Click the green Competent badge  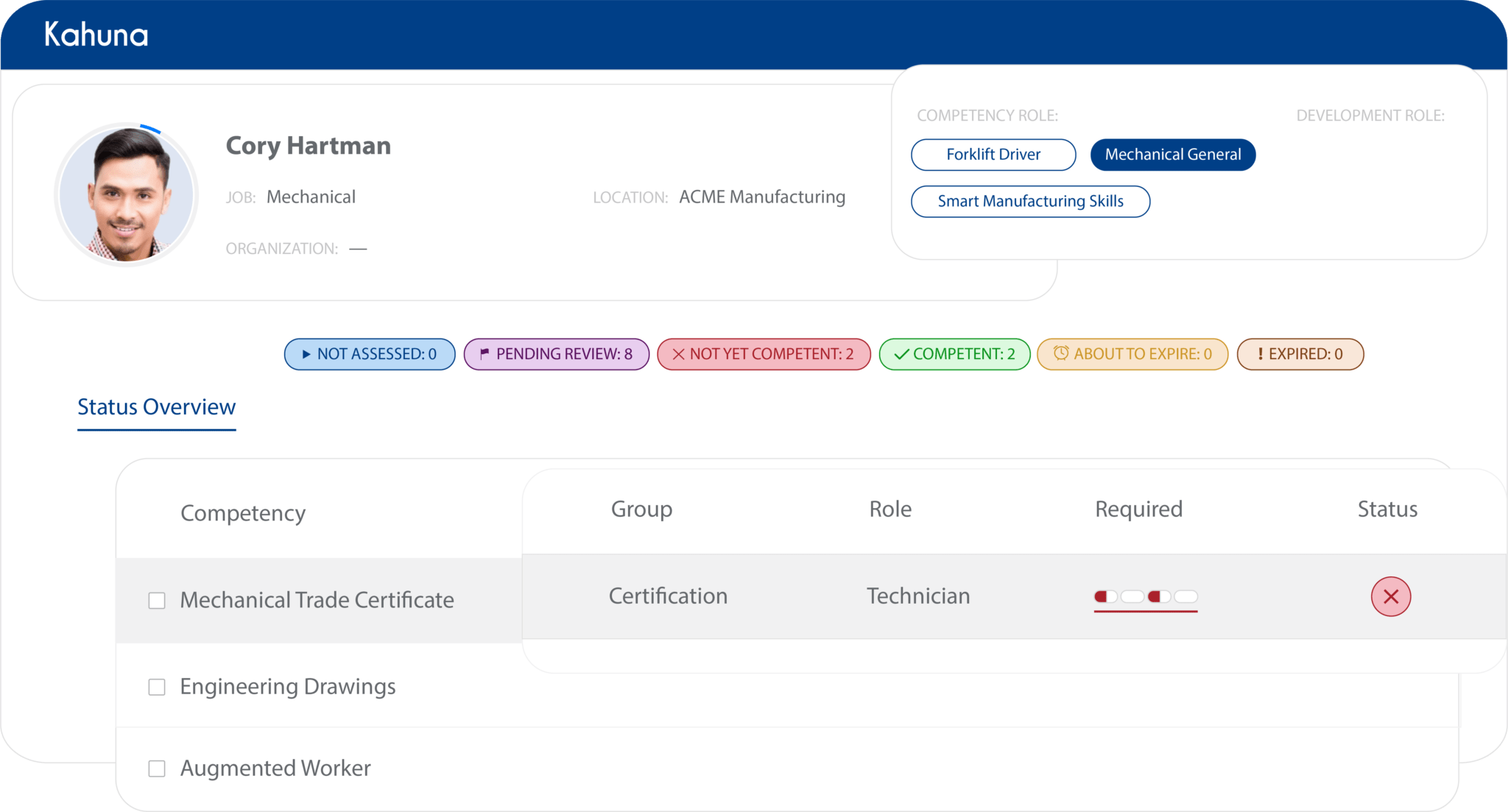(955, 354)
